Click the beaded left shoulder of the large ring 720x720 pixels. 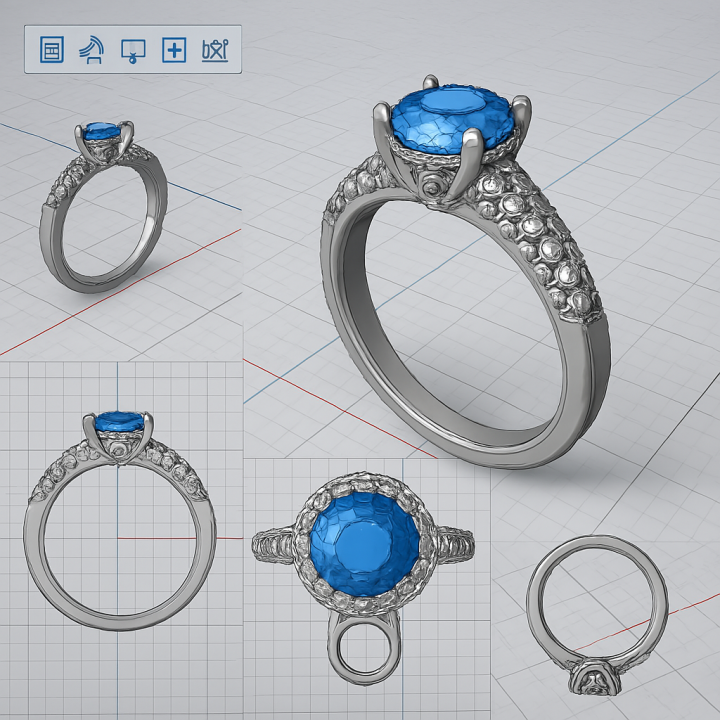357,200
